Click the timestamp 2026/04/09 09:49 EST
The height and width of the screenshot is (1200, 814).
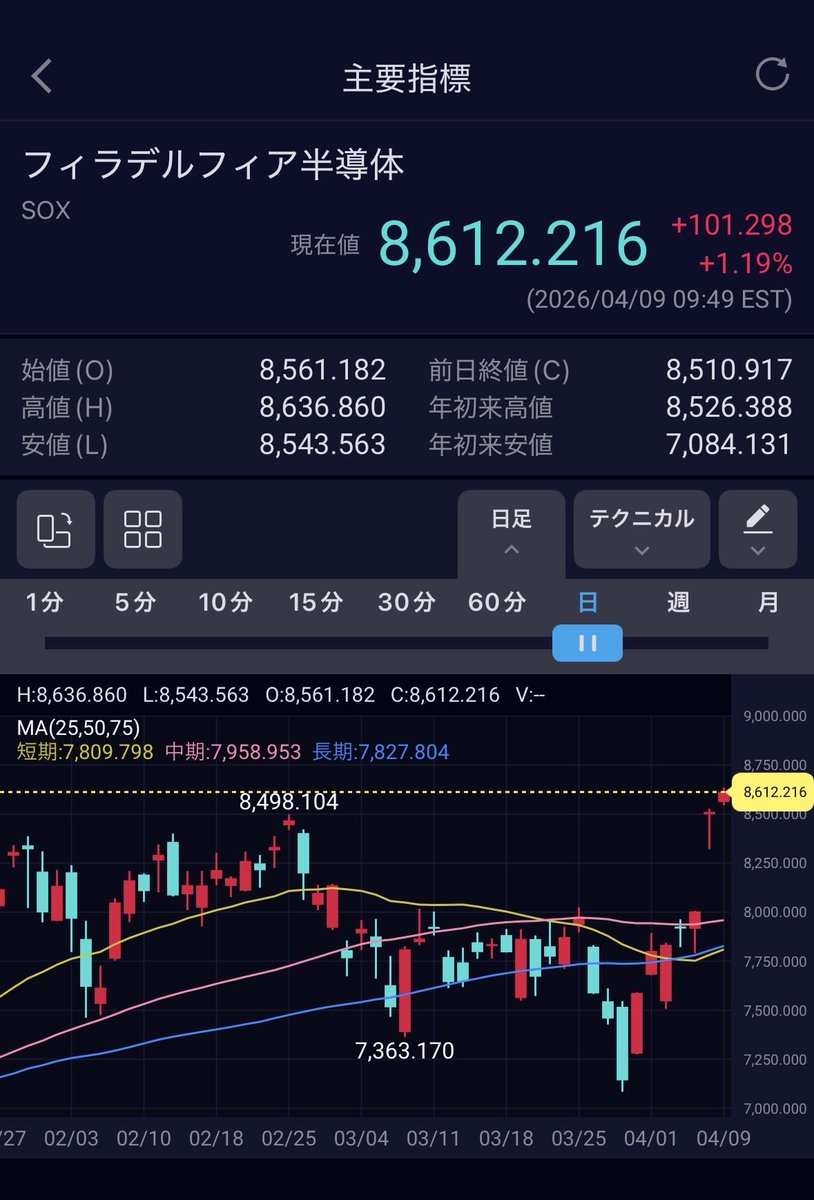pos(659,300)
